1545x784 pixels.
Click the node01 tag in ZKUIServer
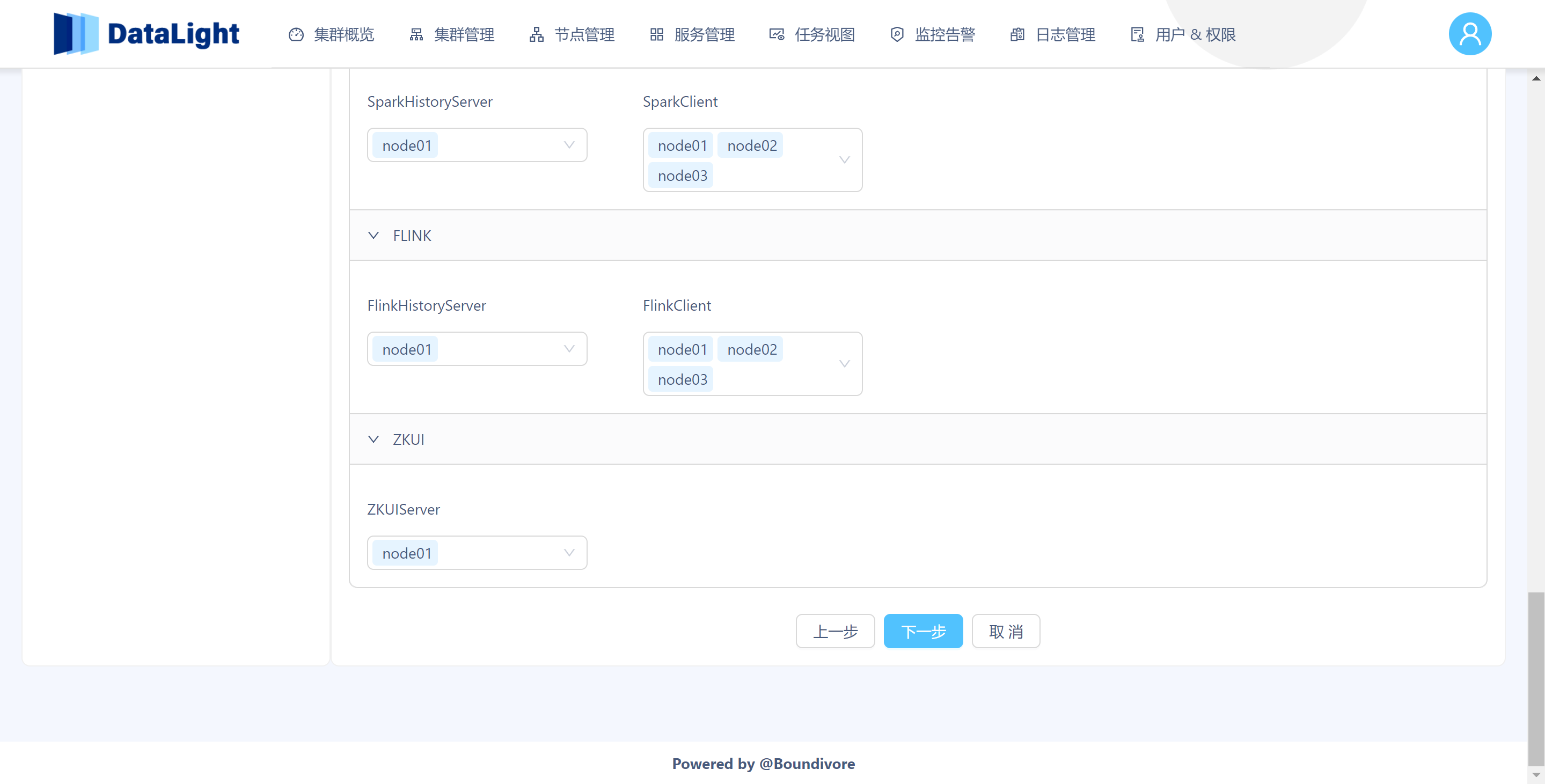pyautogui.click(x=406, y=554)
